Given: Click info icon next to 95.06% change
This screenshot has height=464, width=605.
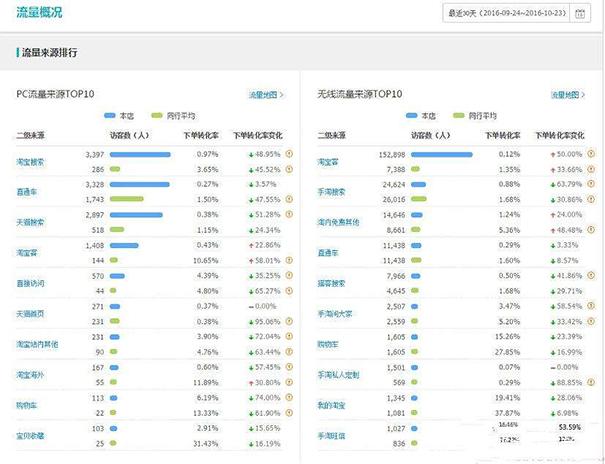Looking at the screenshot, I should point(289,321).
